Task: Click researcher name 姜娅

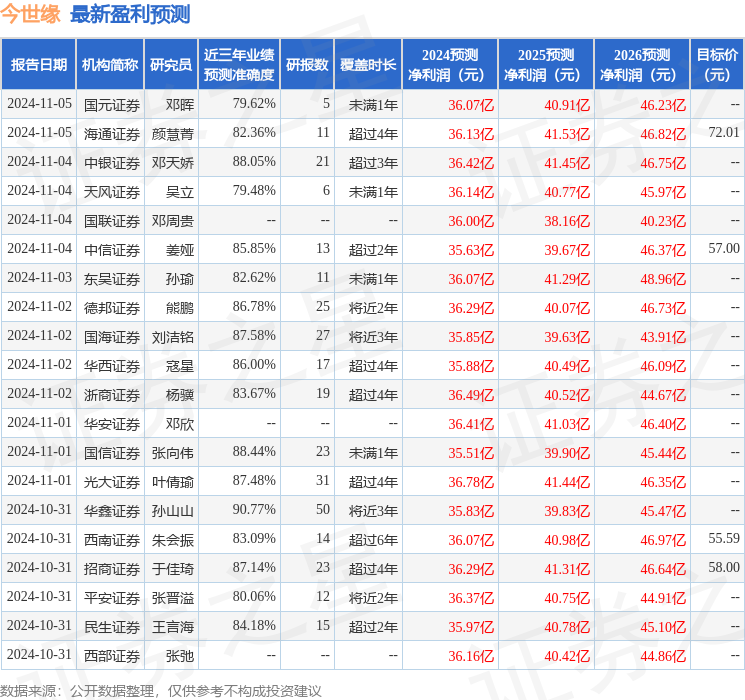Action: (x=180, y=249)
